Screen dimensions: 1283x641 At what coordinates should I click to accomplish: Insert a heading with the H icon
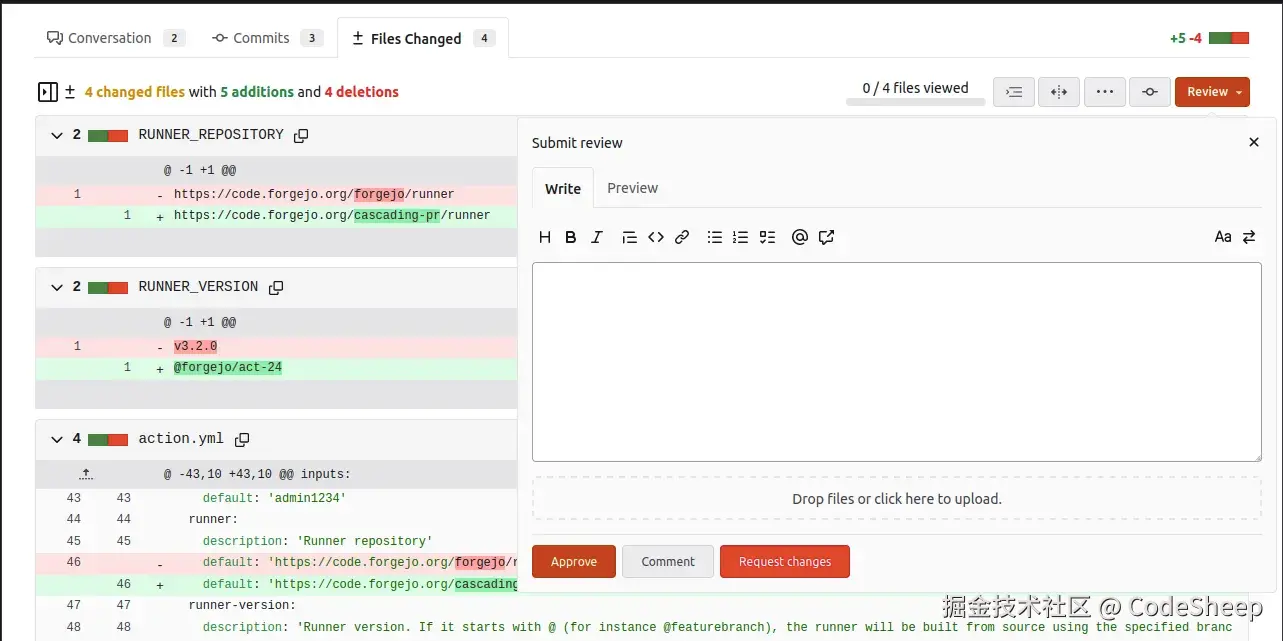click(x=545, y=237)
